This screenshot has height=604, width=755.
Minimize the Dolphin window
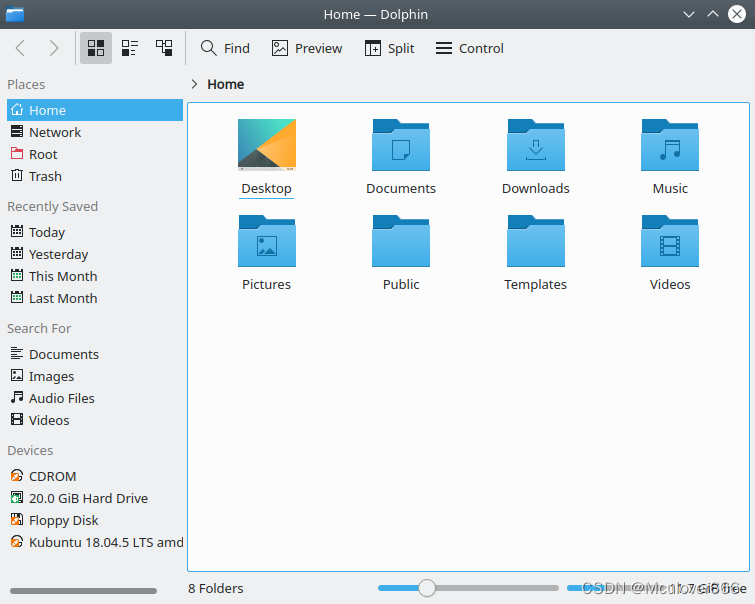pos(689,14)
